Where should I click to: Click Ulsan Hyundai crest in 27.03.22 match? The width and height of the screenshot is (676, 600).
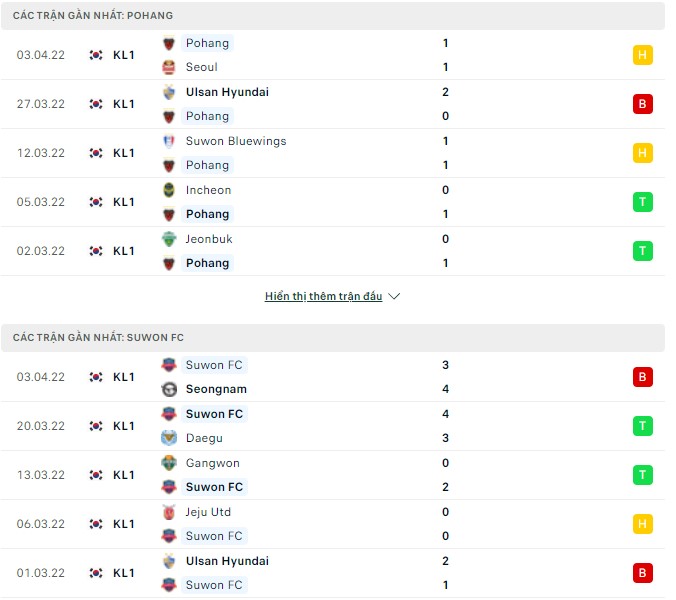click(169, 92)
